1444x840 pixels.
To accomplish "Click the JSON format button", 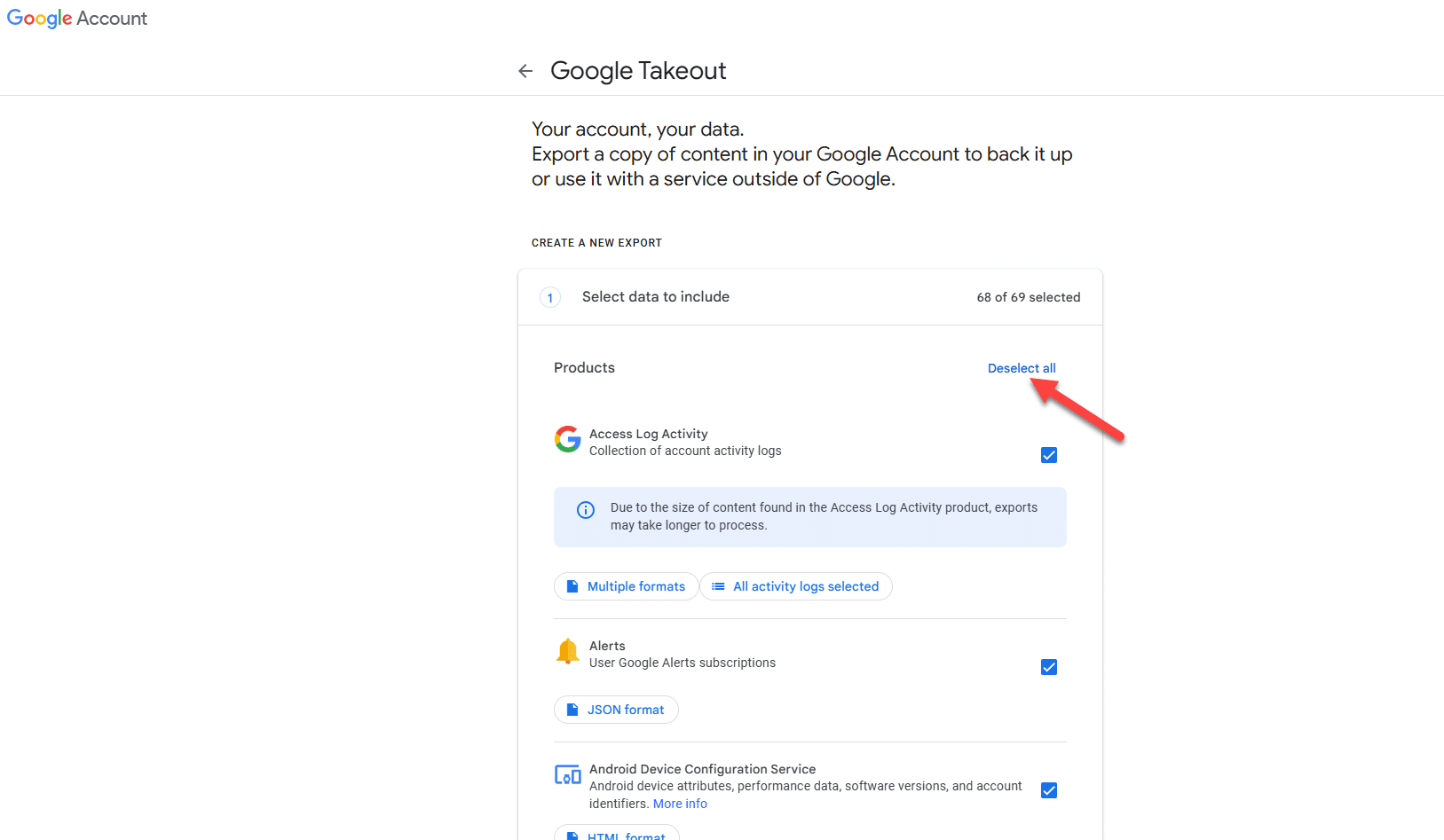I will pos(616,710).
